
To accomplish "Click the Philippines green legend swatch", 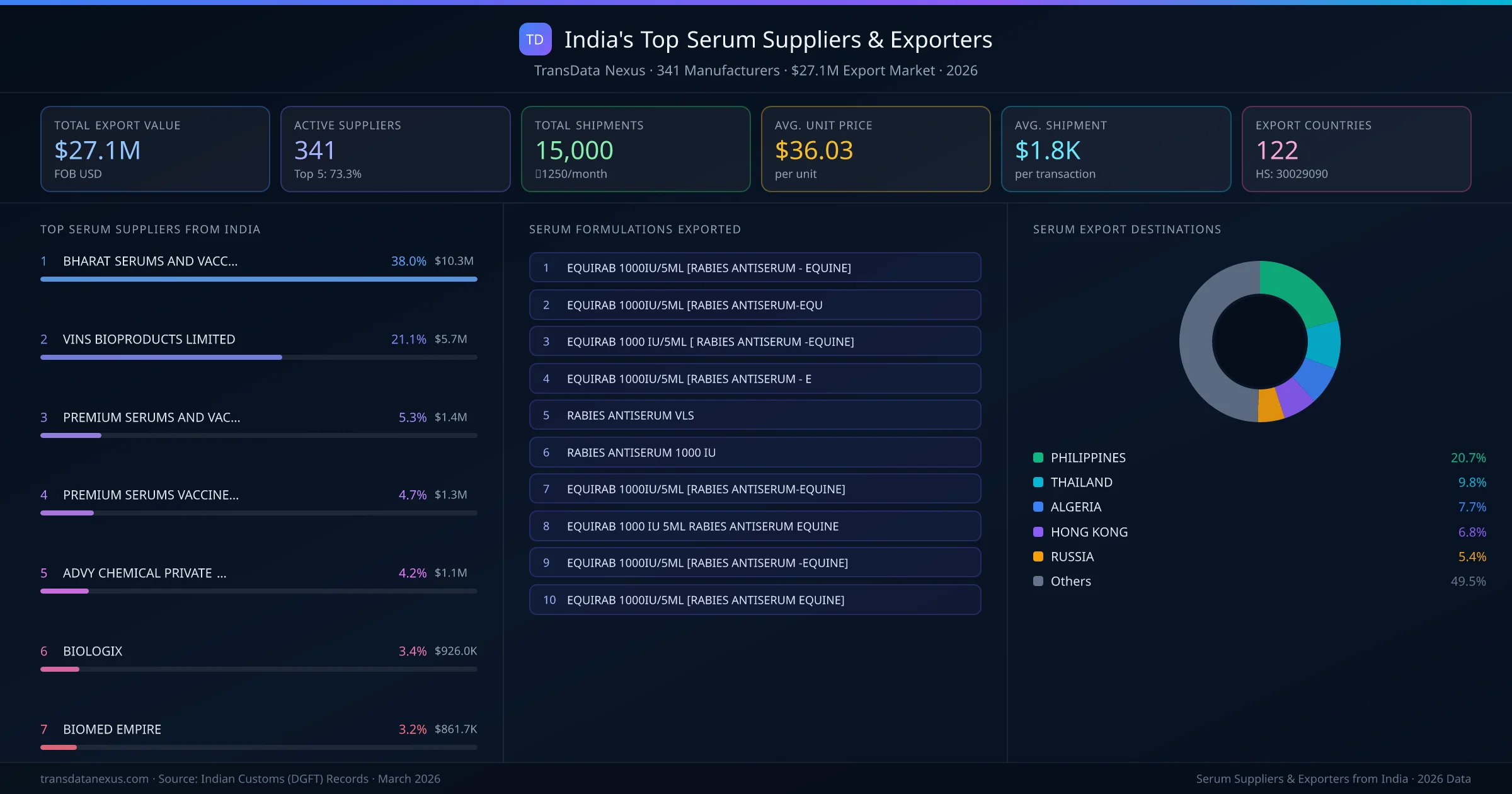I will [x=1038, y=457].
